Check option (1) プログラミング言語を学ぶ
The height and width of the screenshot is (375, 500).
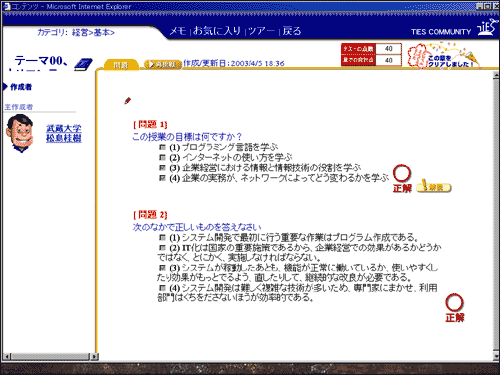pyautogui.click(x=162, y=147)
